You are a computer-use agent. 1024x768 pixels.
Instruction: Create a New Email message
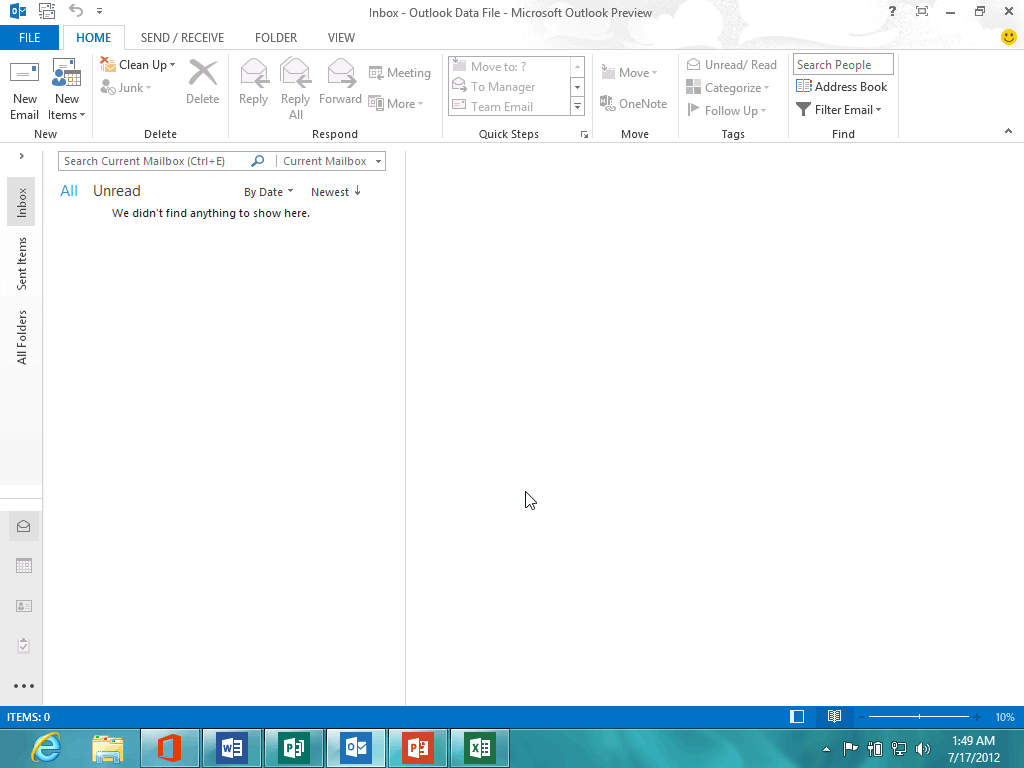(x=24, y=89)
